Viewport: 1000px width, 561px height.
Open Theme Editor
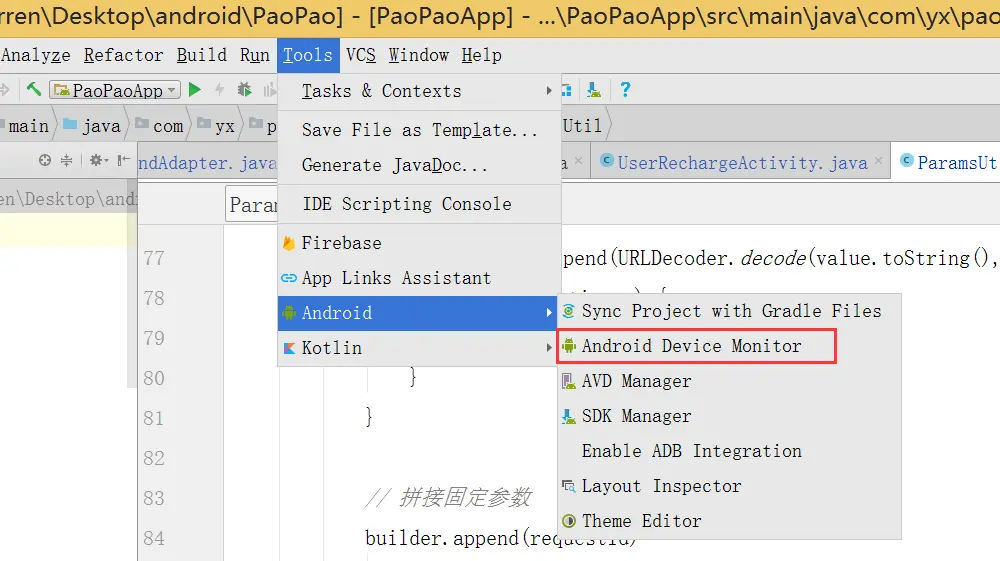point(730,521)
